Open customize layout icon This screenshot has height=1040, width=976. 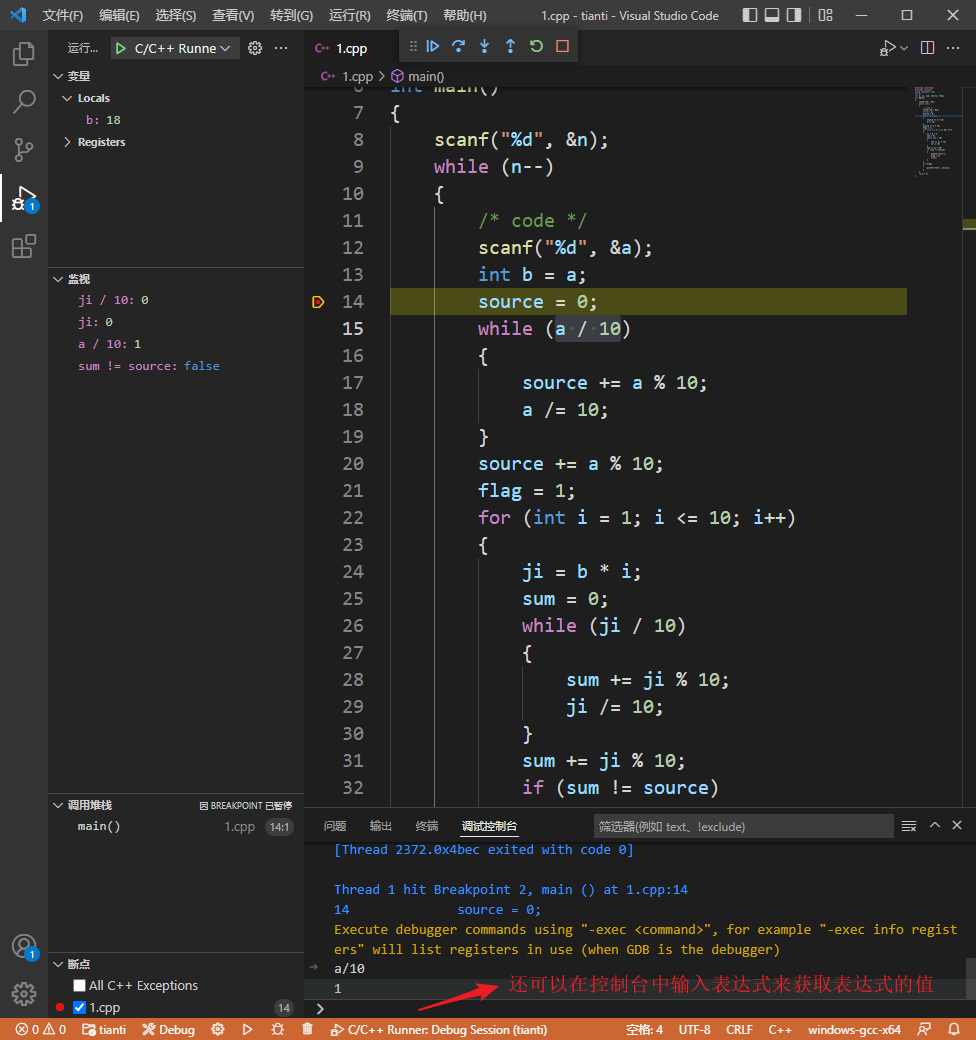825,15
